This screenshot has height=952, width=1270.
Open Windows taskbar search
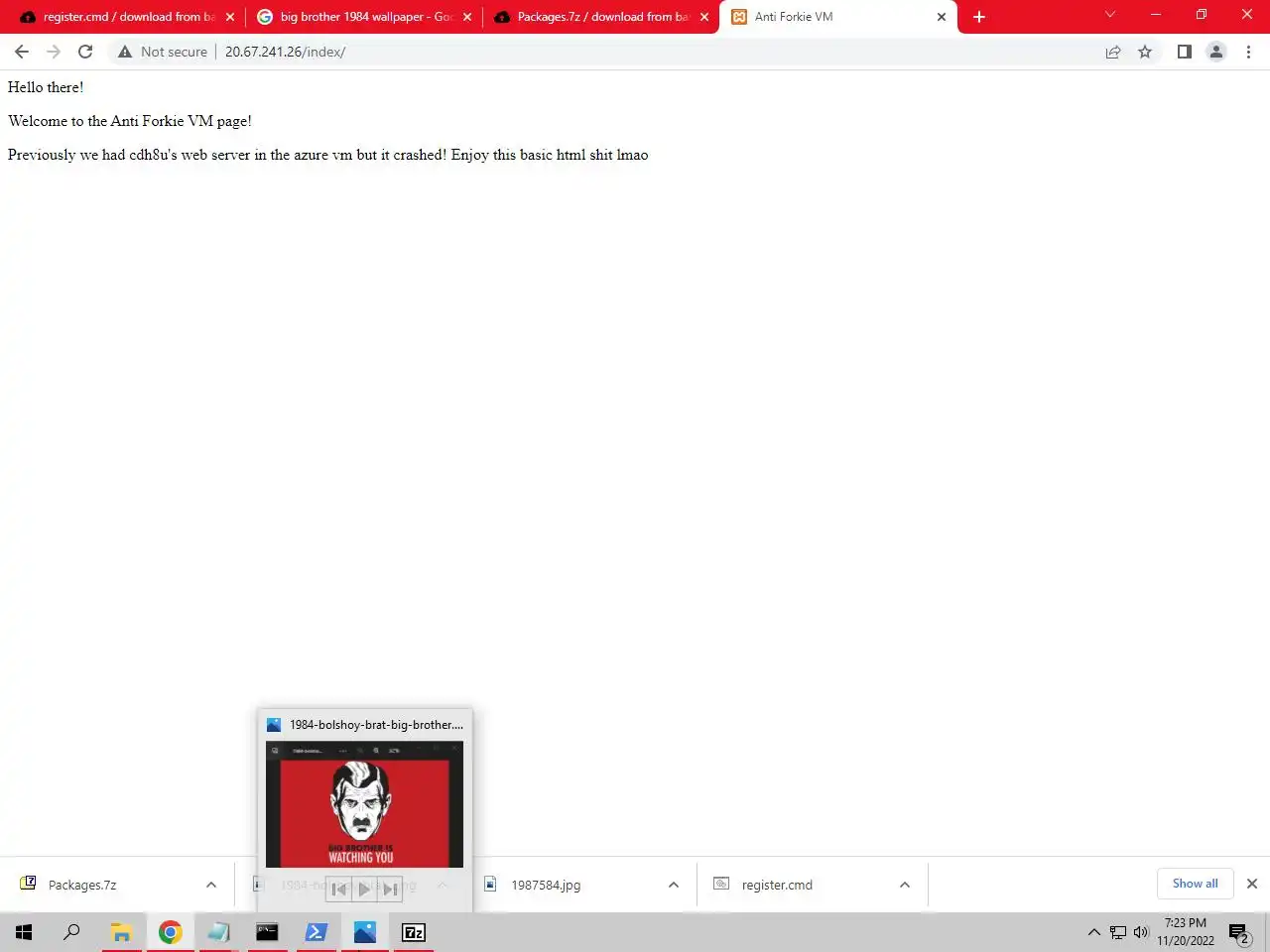pos(71,932)
